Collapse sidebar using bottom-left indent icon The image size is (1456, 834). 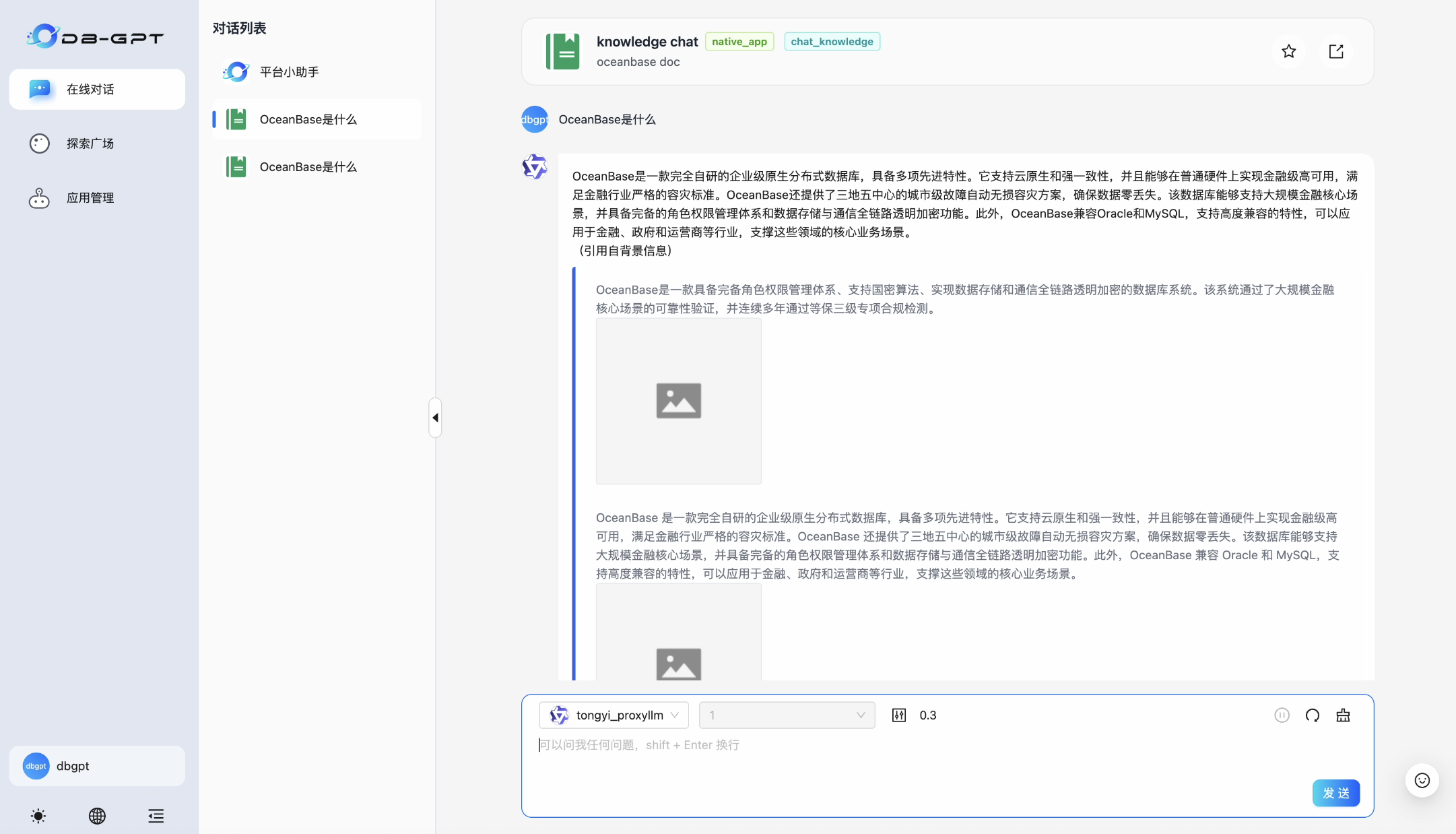[x=156, y=816]
